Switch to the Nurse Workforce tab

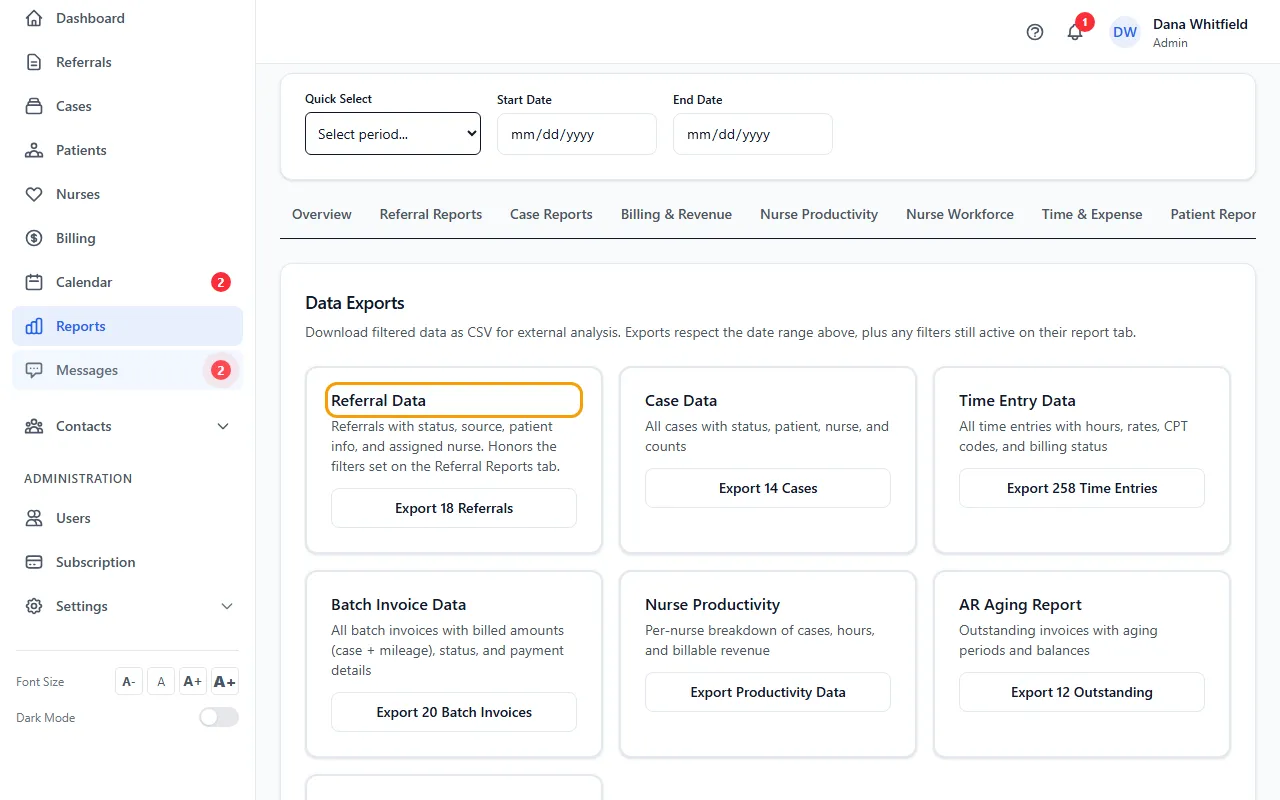(960, 214)
